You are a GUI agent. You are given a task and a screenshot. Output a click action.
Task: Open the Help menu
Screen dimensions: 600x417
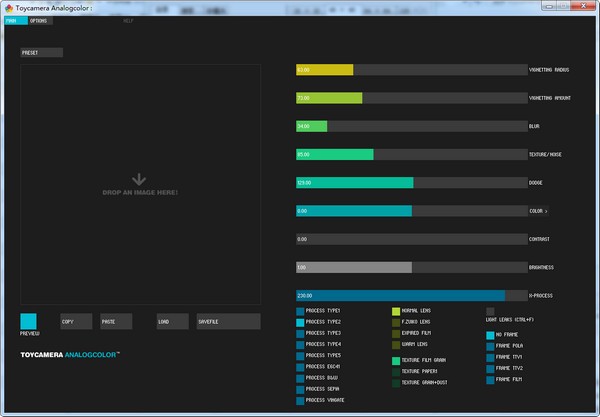pos(128,20)
